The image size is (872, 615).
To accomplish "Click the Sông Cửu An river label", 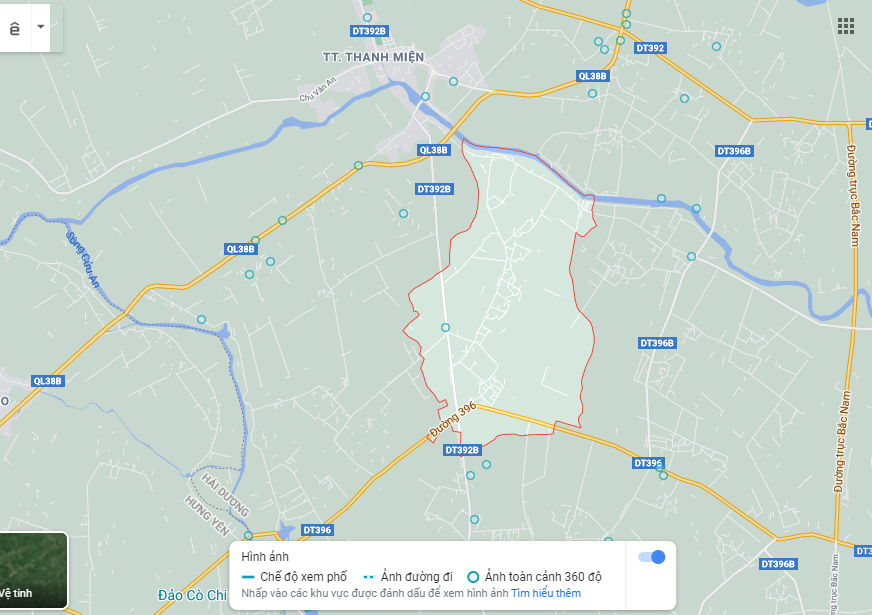I will tap(83, 260).
